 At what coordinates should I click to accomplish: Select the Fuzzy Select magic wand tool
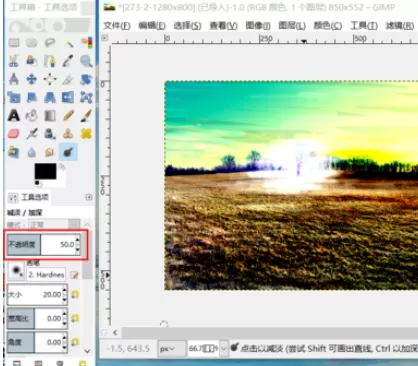point(68,43)
